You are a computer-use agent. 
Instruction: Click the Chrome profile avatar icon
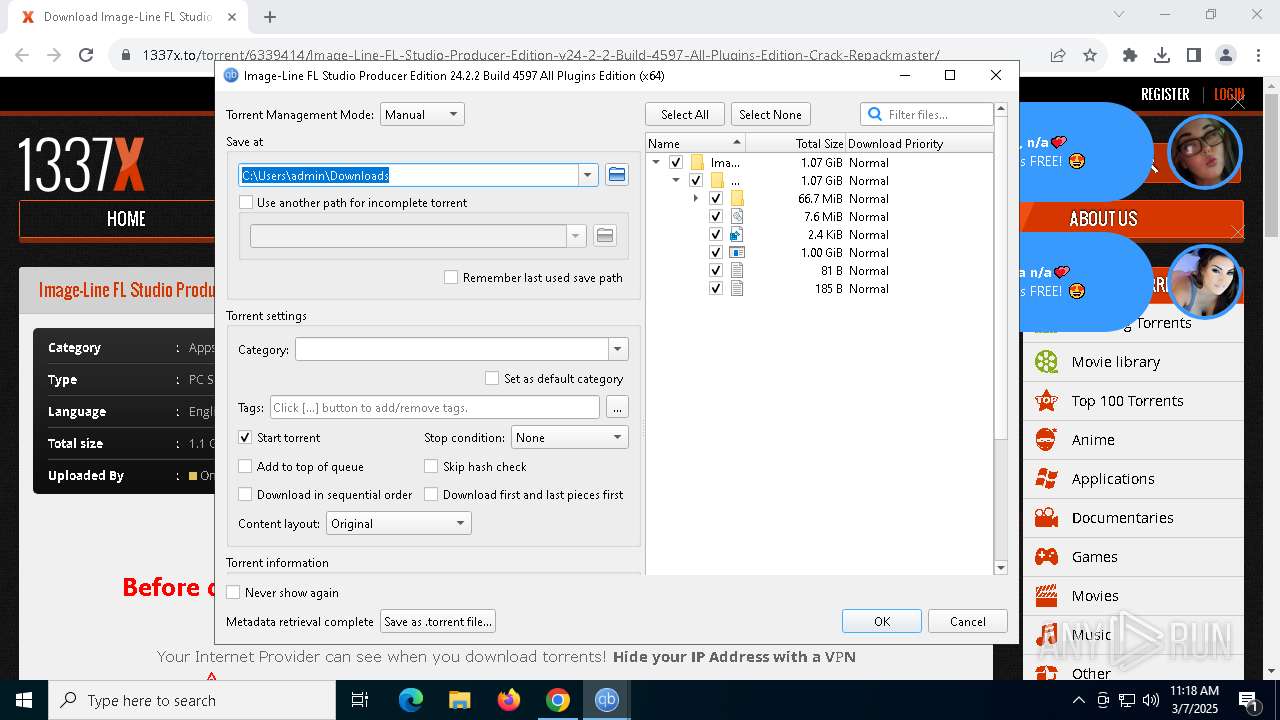[x=1226, y=55]
